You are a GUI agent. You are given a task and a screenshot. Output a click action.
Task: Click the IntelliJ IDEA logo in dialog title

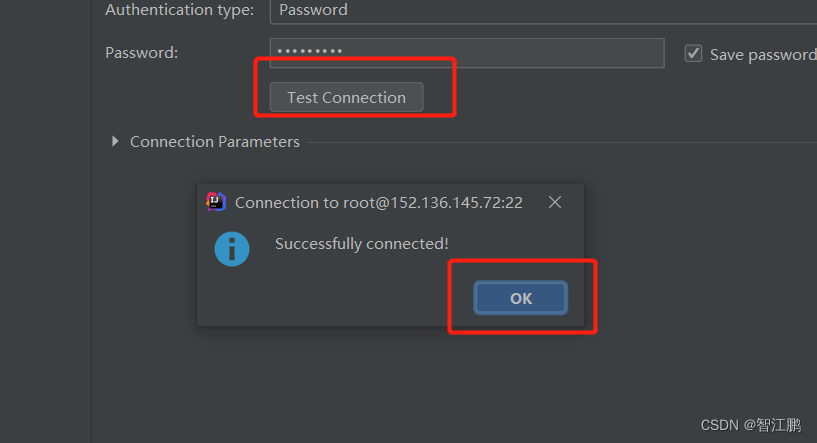point(216,202)
